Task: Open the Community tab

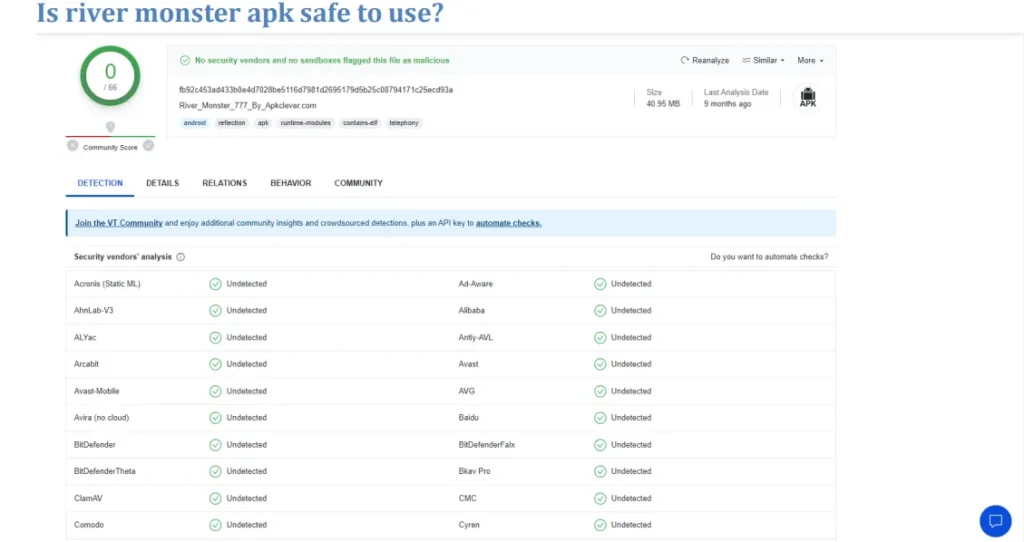Action: pyautogui.click(x=359, y=183)
